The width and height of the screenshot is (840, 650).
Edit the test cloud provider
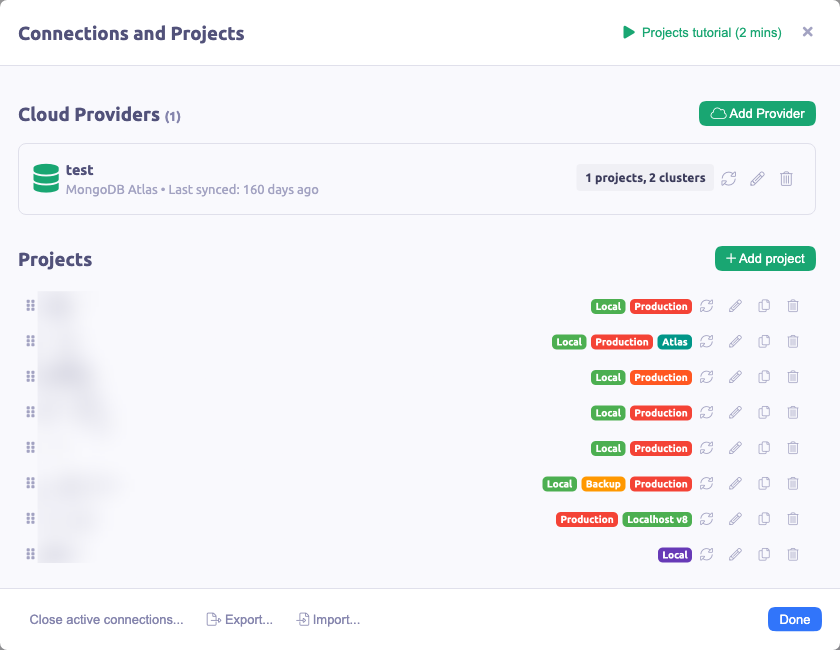click(757, 178)
